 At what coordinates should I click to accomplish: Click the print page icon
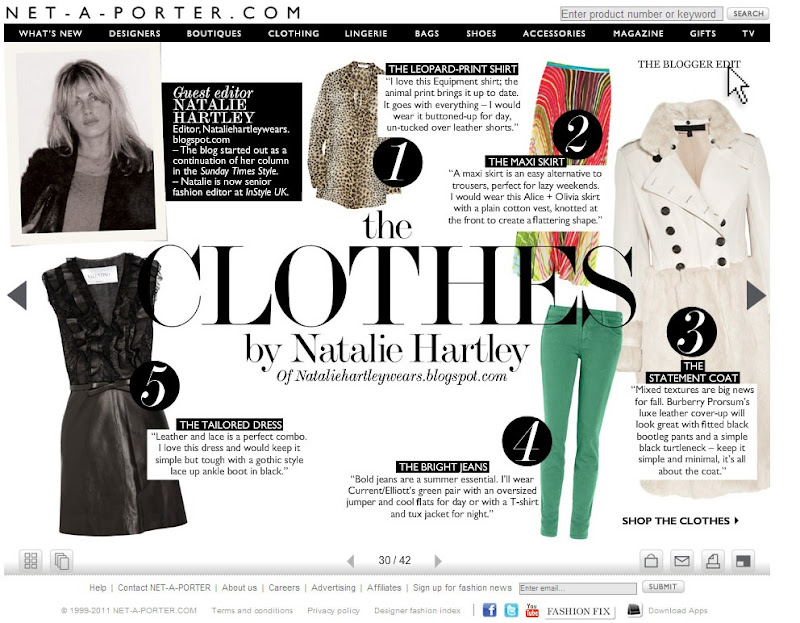[713, 560]
